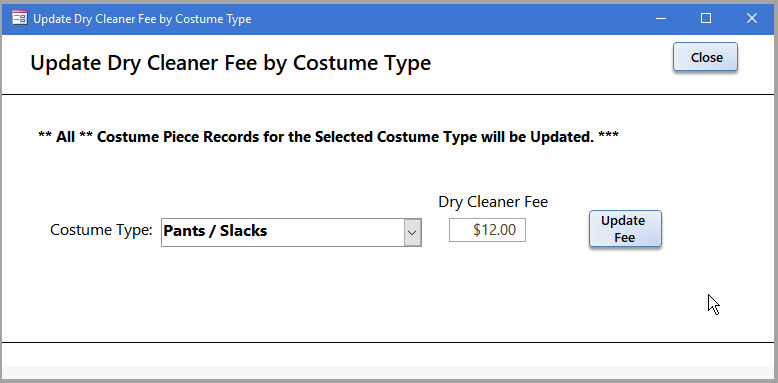
Task: Click the Update Fee button
Action: 625,229
